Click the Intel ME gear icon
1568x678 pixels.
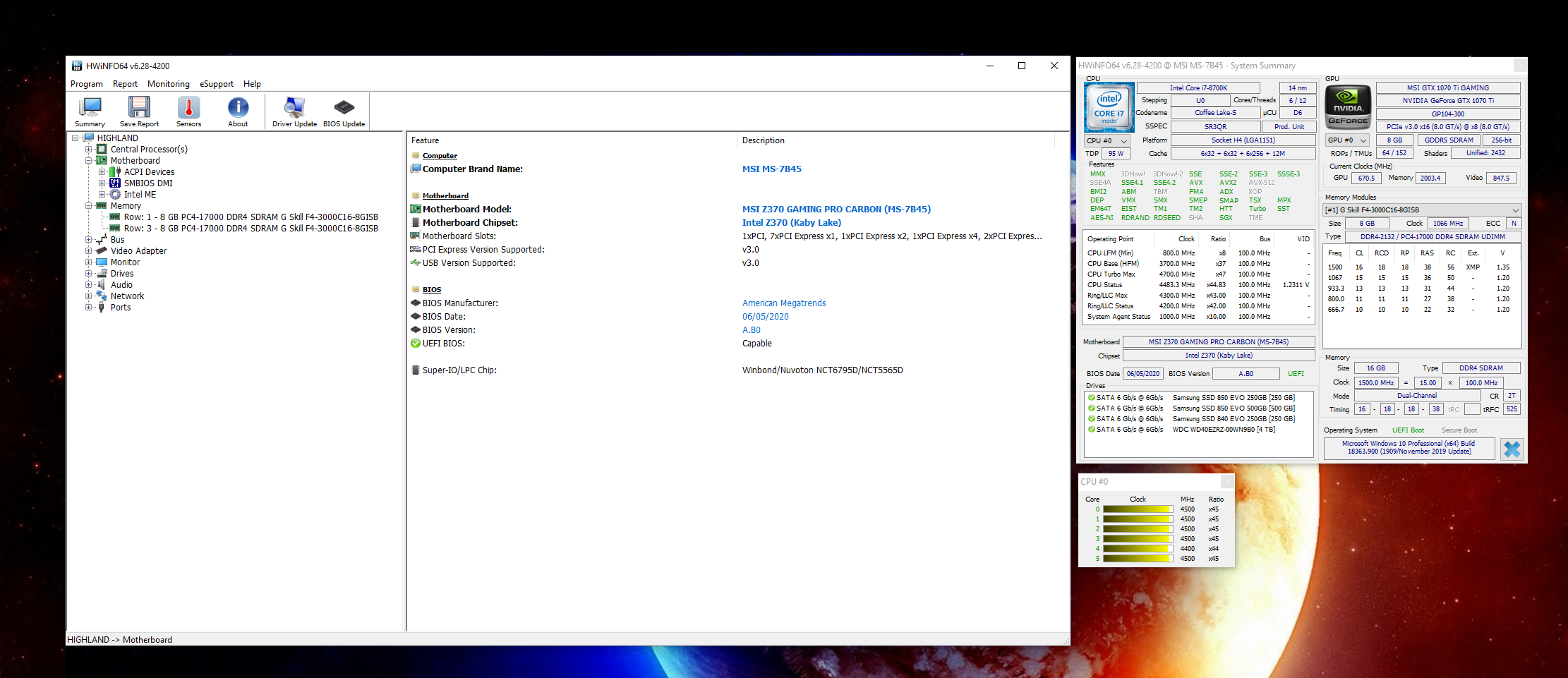click(115, 194)
